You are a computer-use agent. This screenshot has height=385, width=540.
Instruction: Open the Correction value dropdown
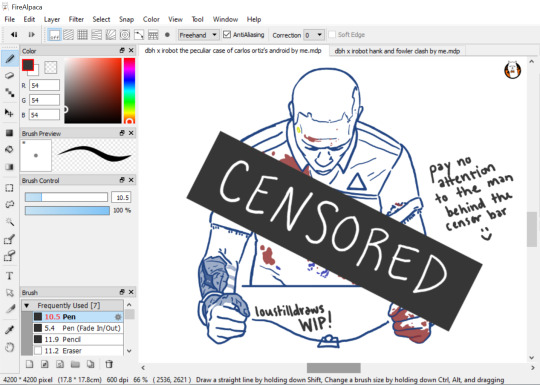[313, 35]
